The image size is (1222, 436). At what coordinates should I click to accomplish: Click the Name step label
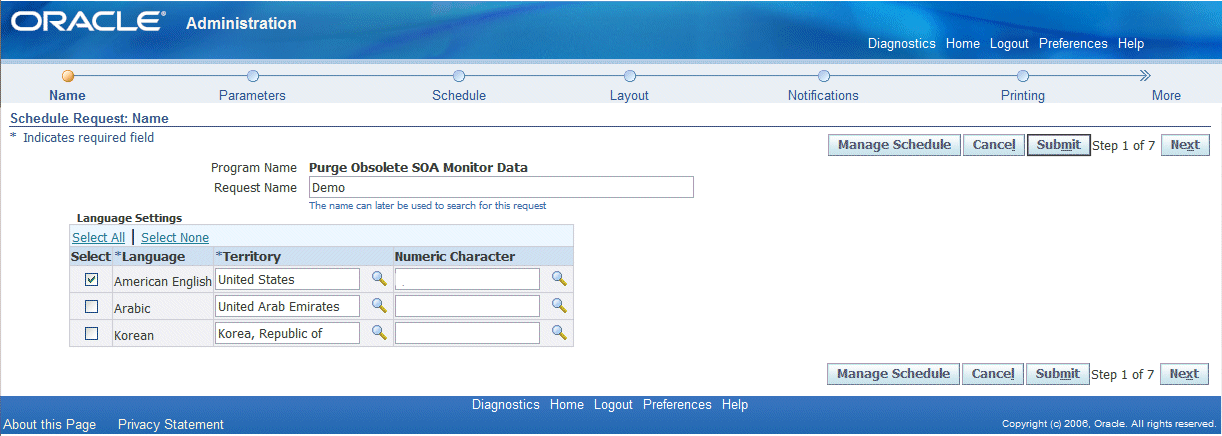tap(67, 96)
